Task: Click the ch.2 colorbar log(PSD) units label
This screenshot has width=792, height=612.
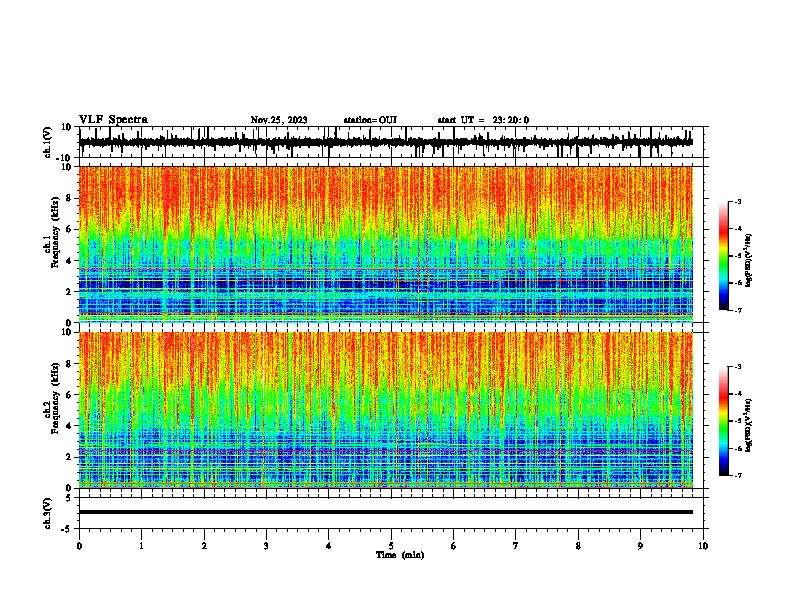Action: [749, 426]
